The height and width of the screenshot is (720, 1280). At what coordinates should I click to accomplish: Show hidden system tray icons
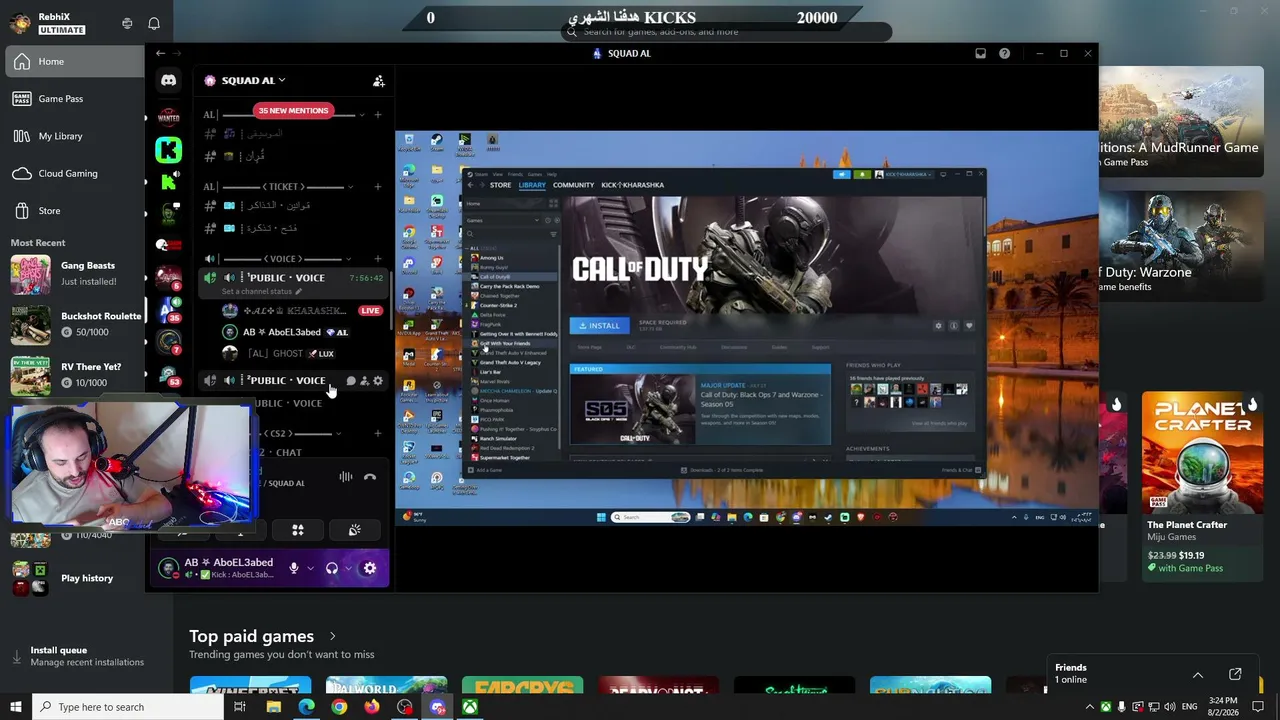pos(1089,707)
